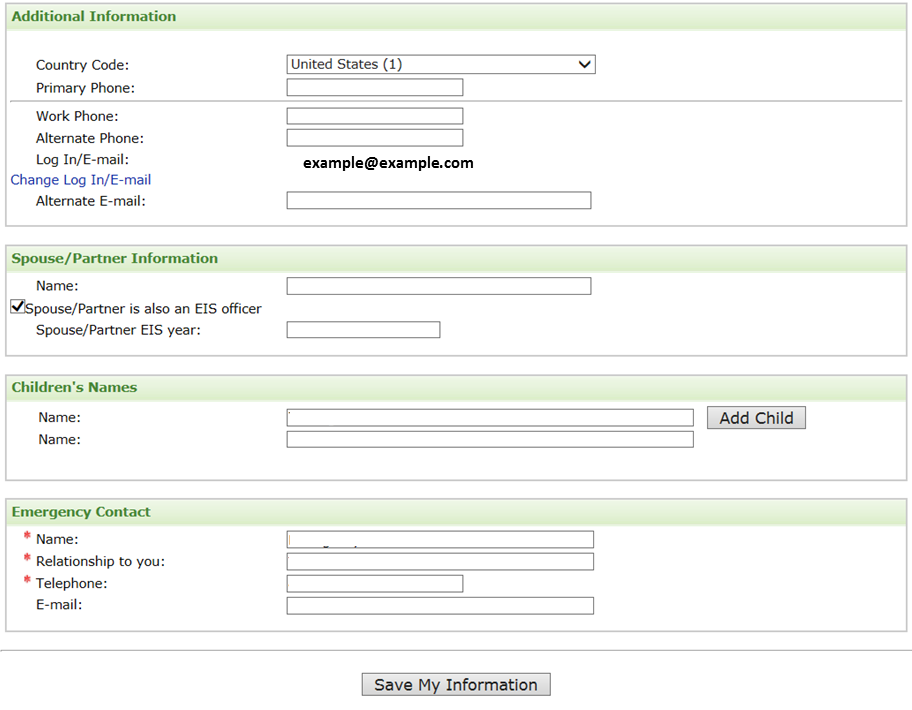Click the Log In/E-mail label
912x710 pixels.
(x=83, y=159)
